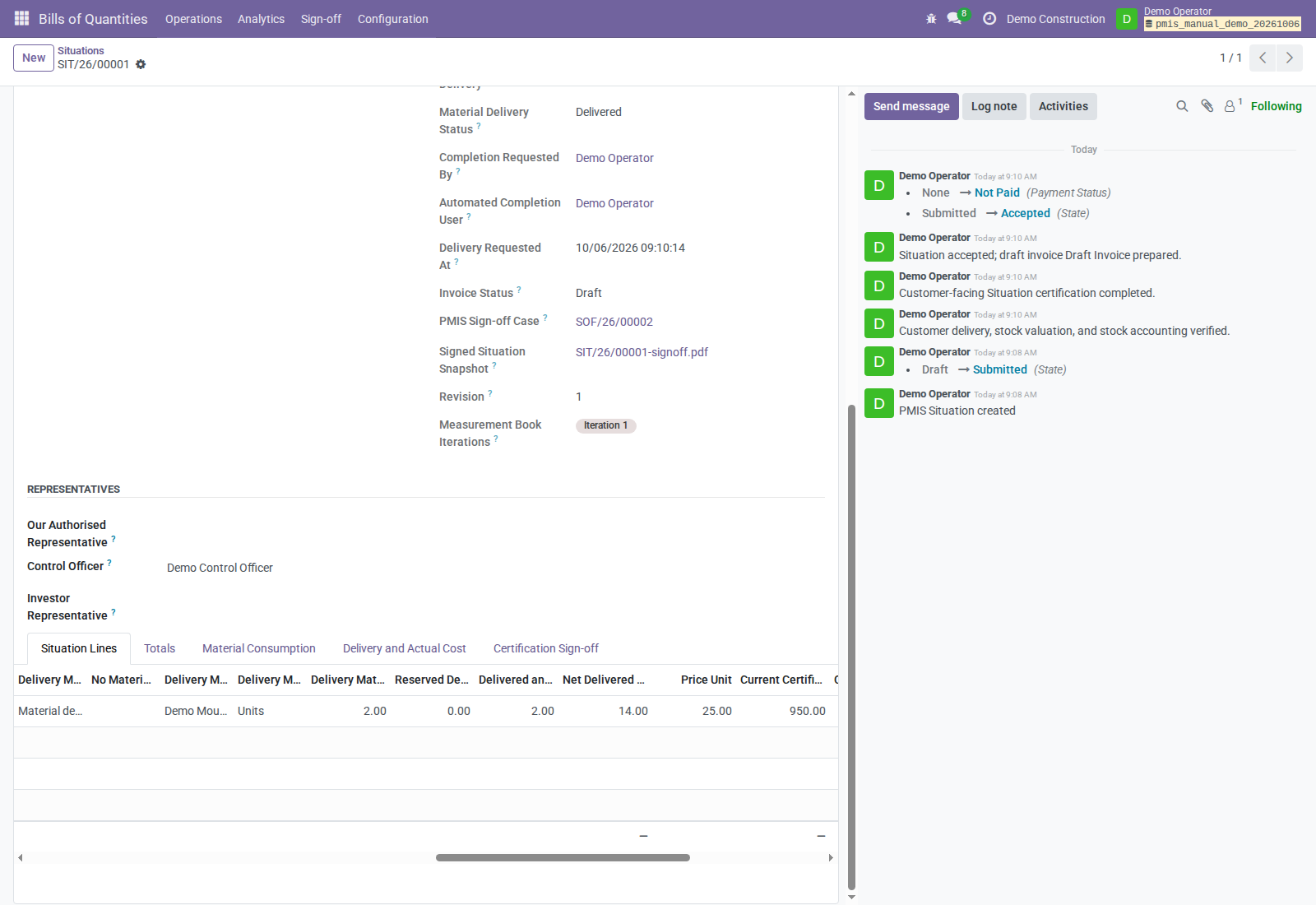The height and width of the screenshot is (905, 1316).
Task: Open the SOF/26/00002 sign-off case link
Action: coord(614,322)
